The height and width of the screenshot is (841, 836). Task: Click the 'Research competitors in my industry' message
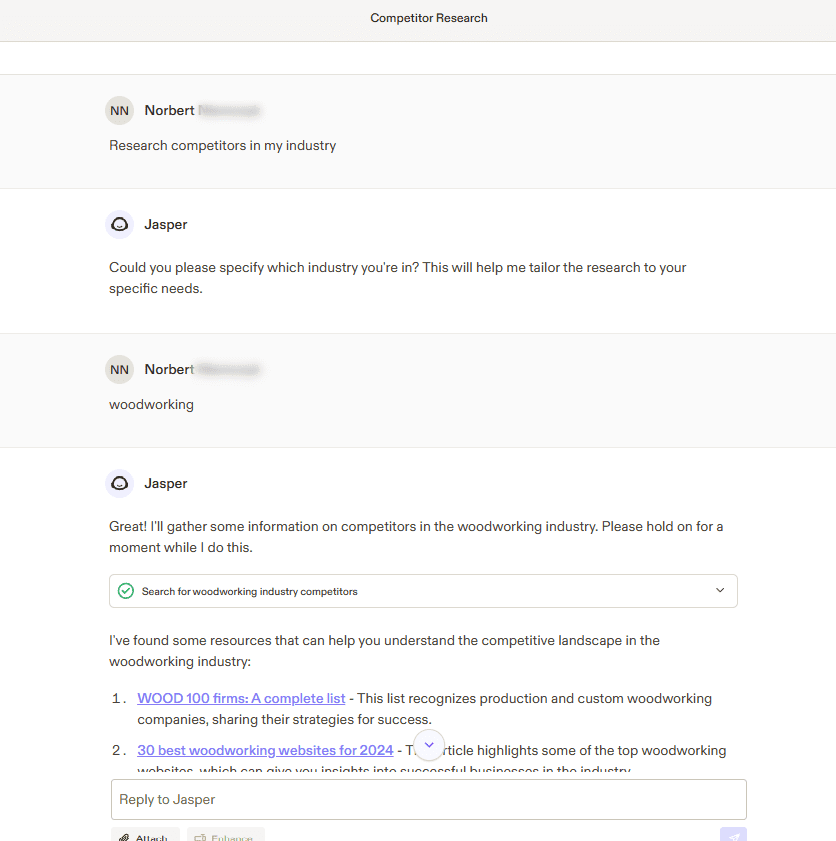coord(222,145)
